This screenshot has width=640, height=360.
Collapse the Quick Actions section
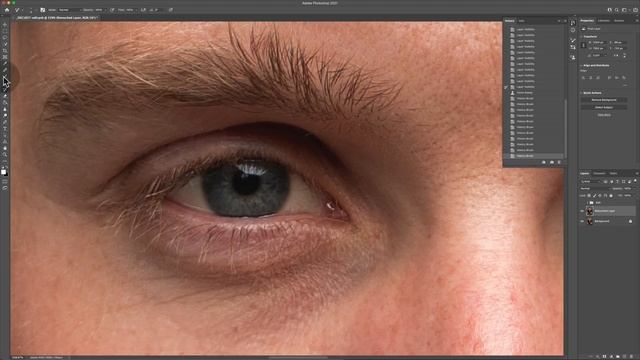pyautogui.click(x=581, y=93)
